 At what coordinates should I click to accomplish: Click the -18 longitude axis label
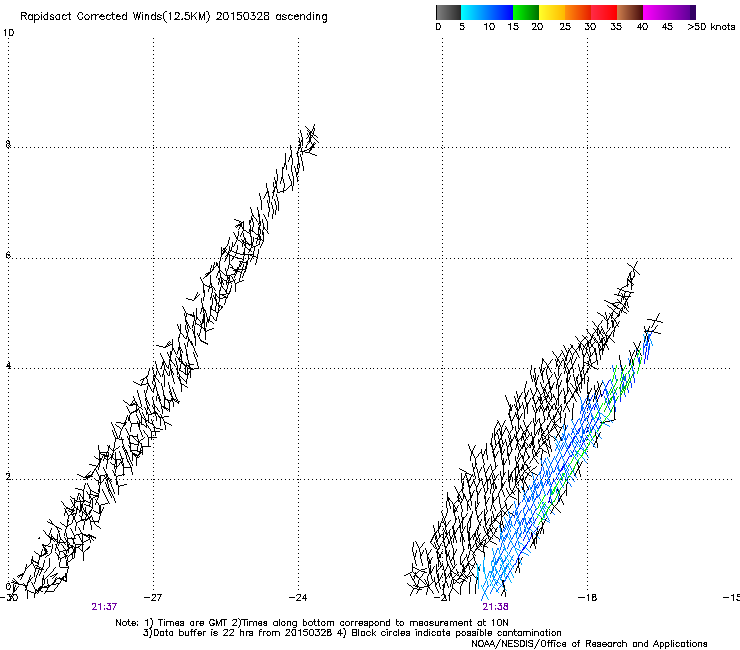click(588, 597)
